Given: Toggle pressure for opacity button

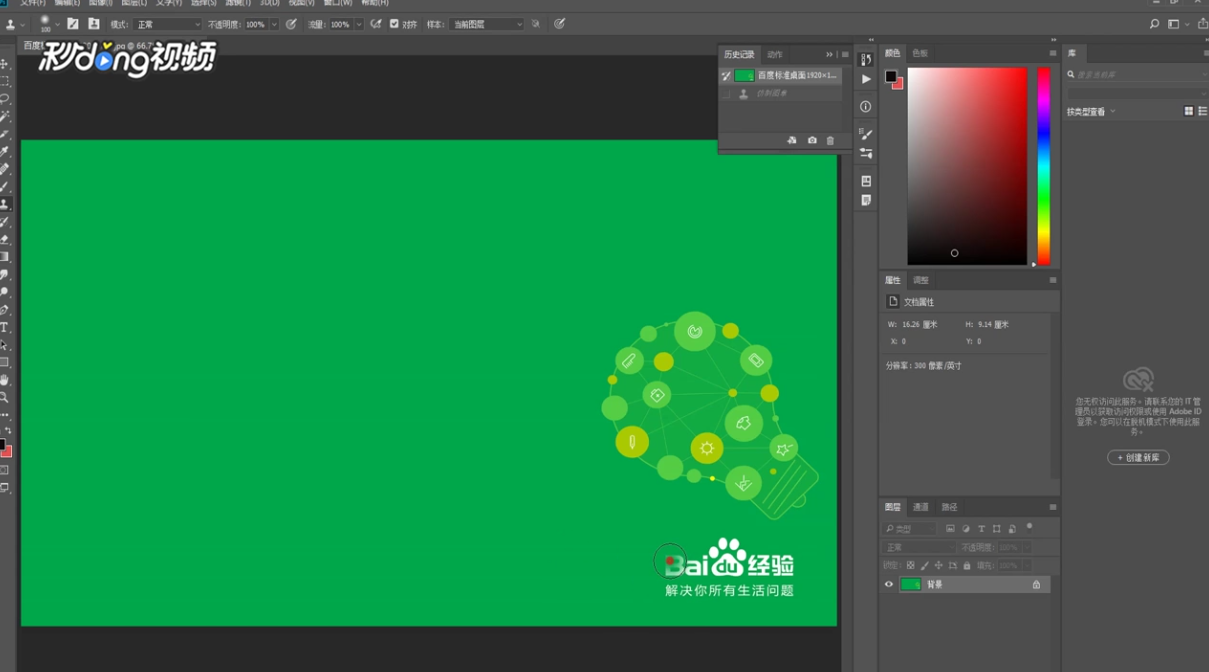Looking at the screenshot, I should pos(291,24).
